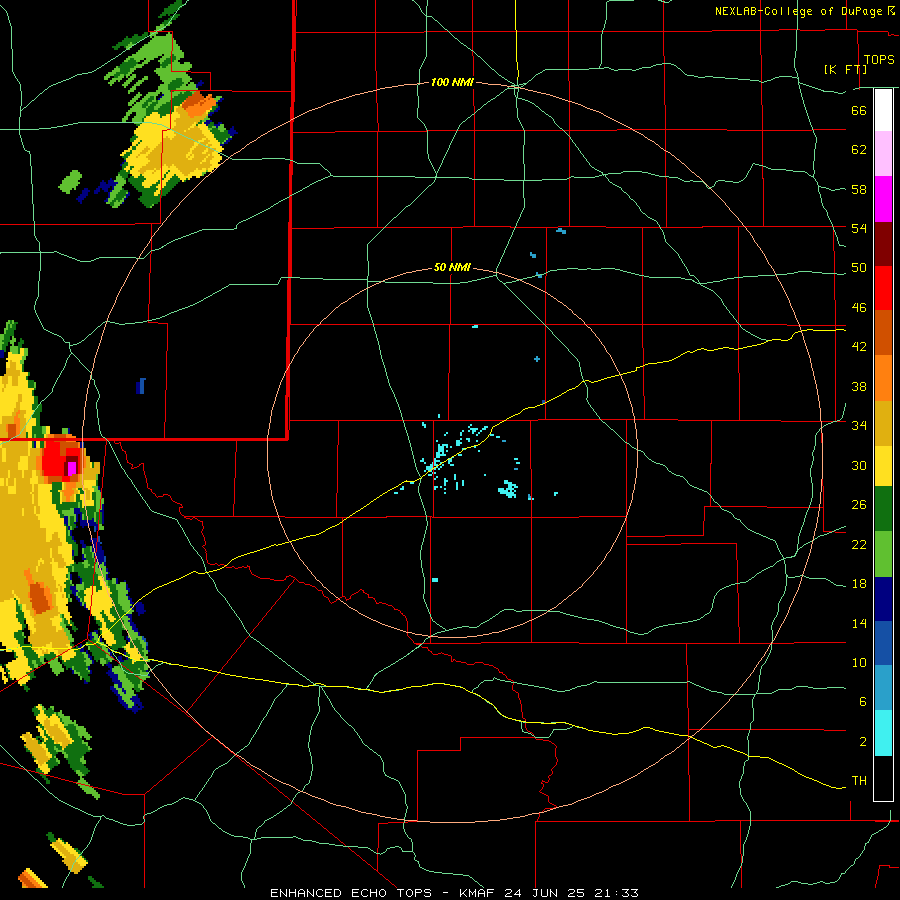Click the light pink legend swatch
This screenshot has width=900, height=900.
pos(883,154)
